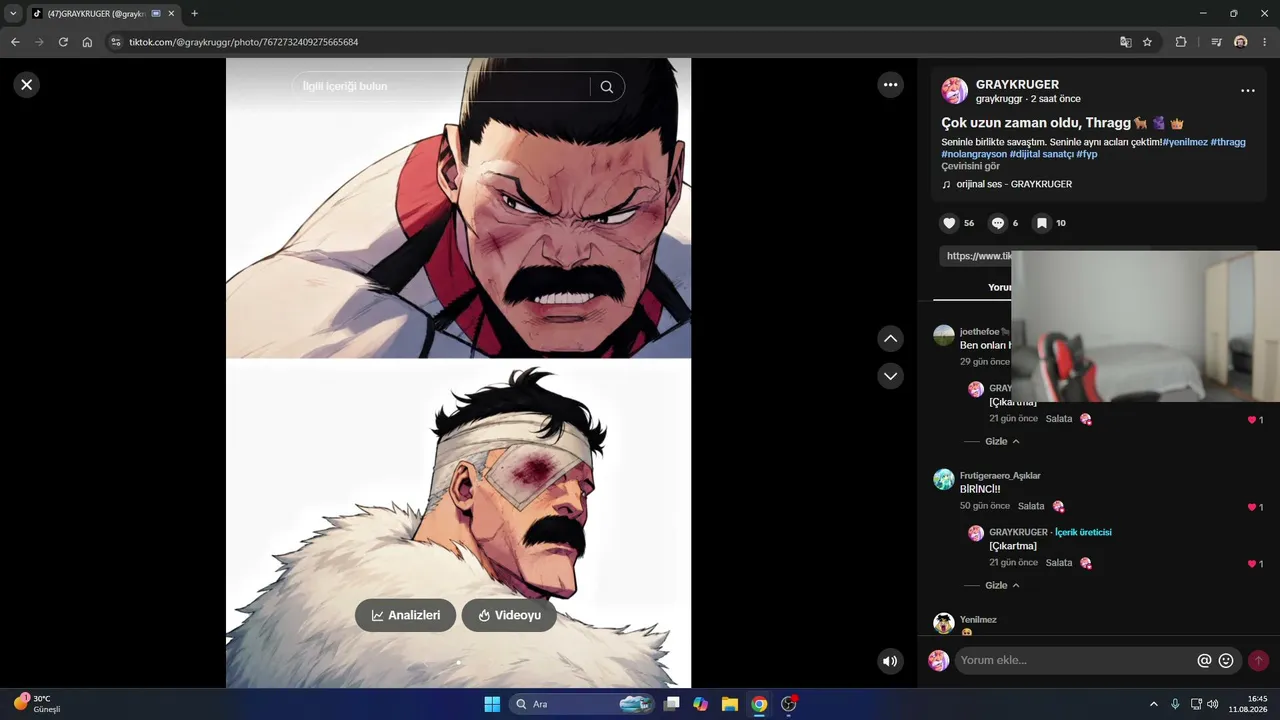Open a new tab with plus button
The height and width of the screenshot is (720, 1280).
click(x=194, y=13)
